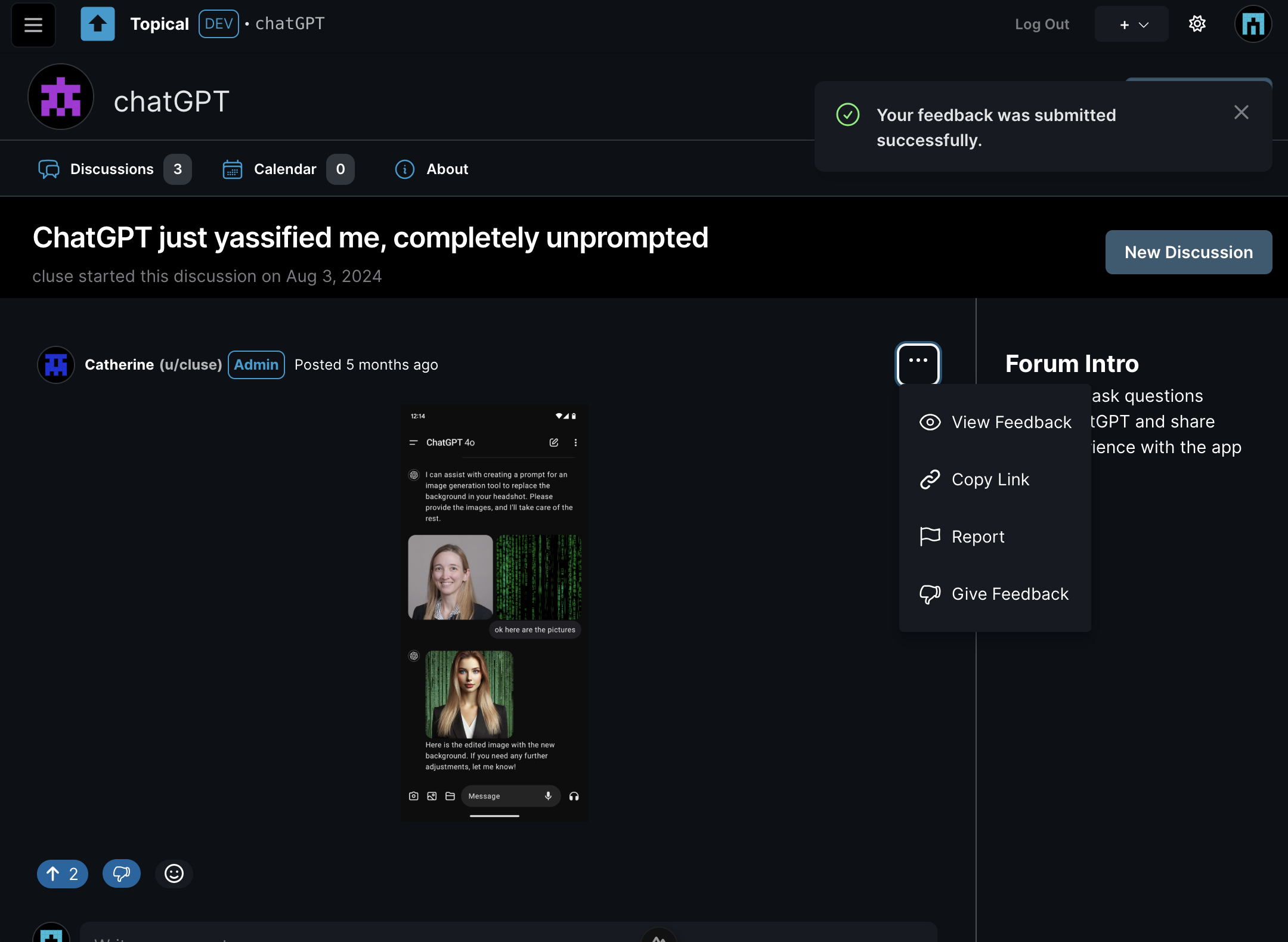
Task: Select Give Feedback from menu
Action: click(995, 594)
